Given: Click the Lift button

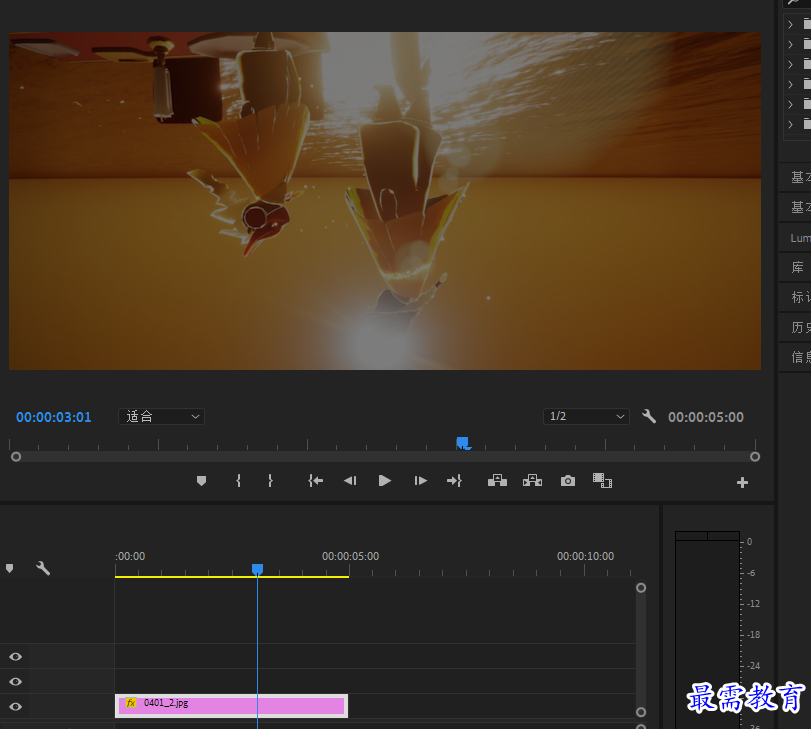Looking at the screenshot, I should [x=497, y=481].
